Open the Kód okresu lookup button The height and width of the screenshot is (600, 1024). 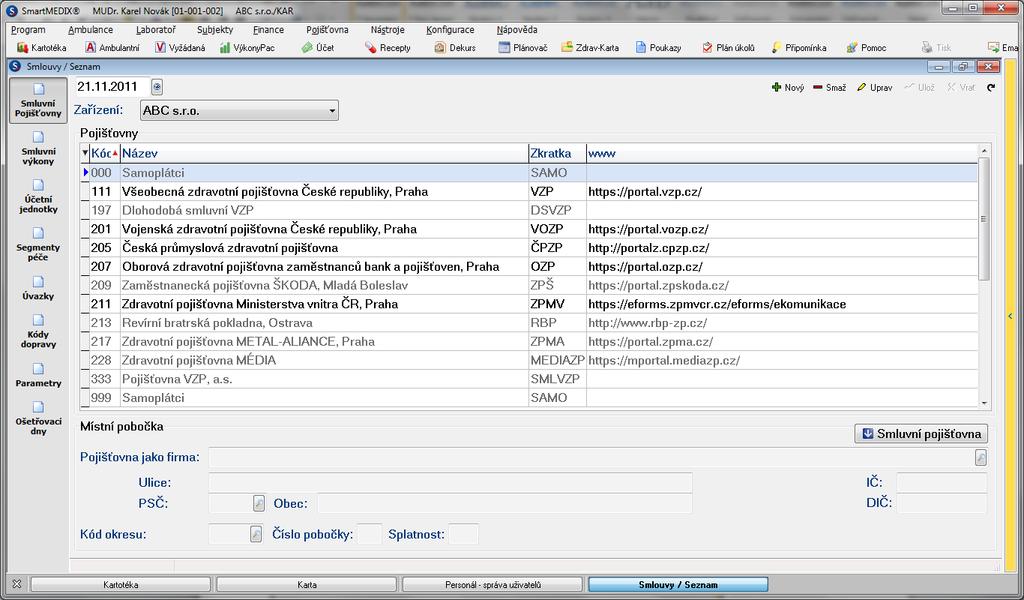click(256, 534)
